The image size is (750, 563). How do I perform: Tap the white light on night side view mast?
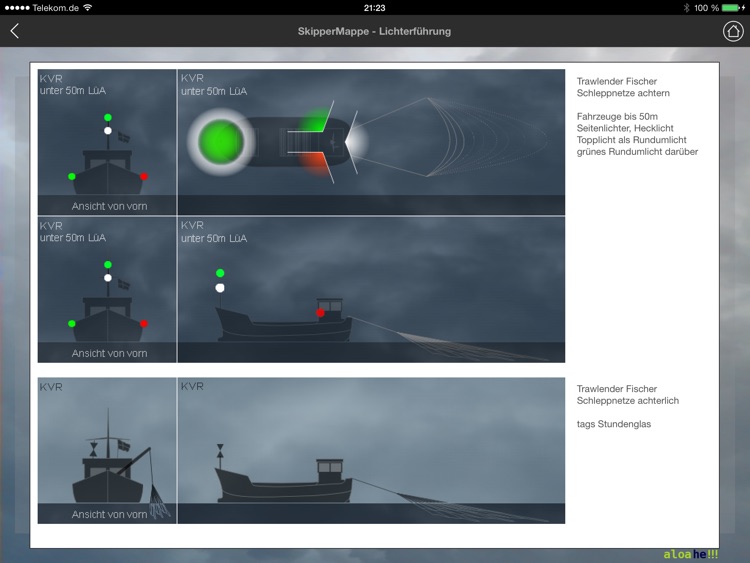[x=220, y=288]
